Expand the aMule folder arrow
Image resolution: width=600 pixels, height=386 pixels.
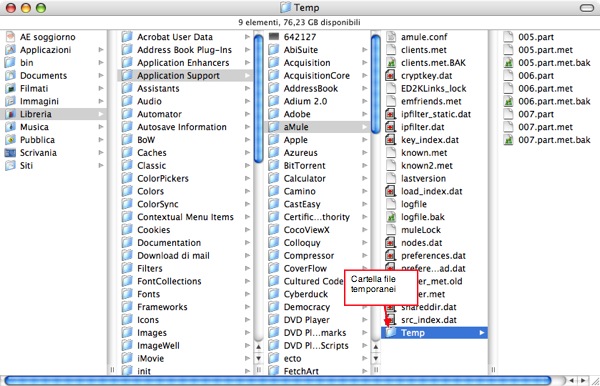coord(364,127)
